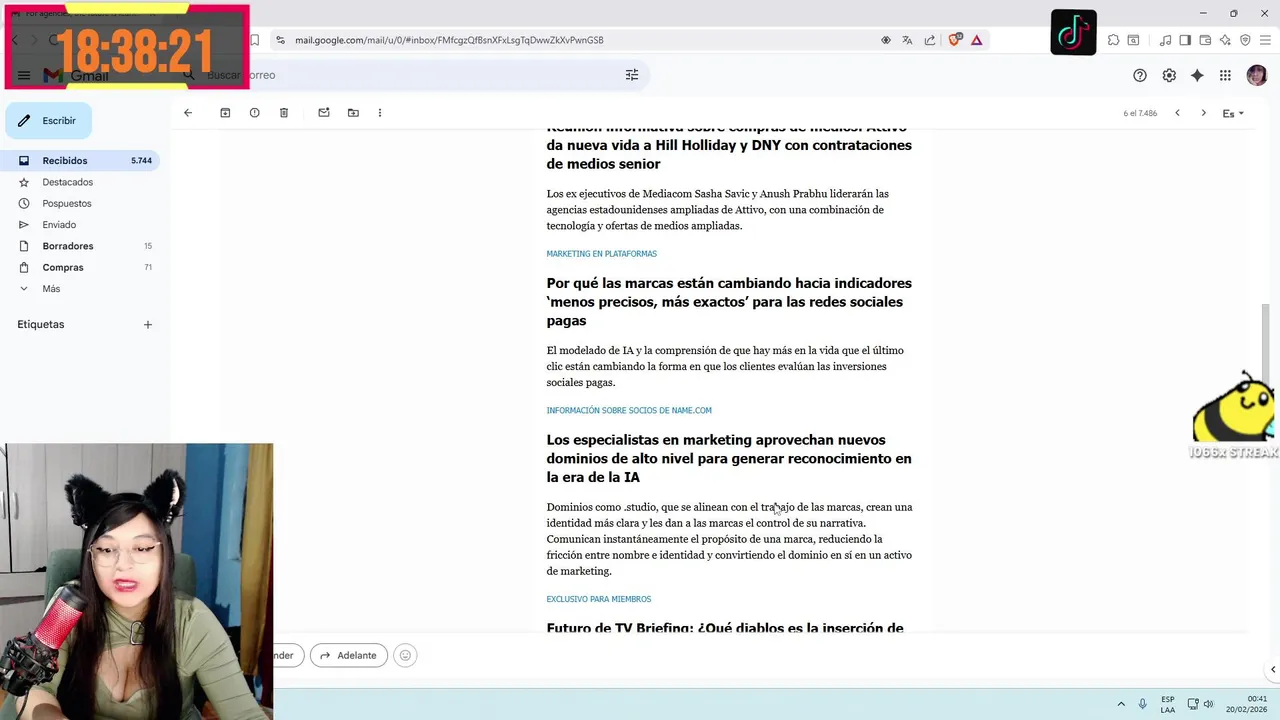The width and height of the screenshot is (1280, 720).
Task: Open the Leo AI sparkle icon in browser
Action: pyautogui.click(x=1225, y=40)
